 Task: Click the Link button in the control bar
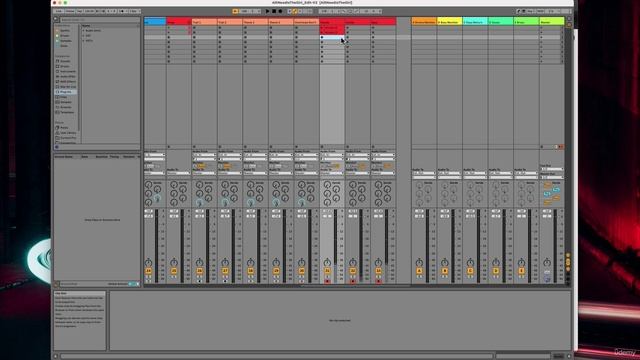click(x=59, y=11)
